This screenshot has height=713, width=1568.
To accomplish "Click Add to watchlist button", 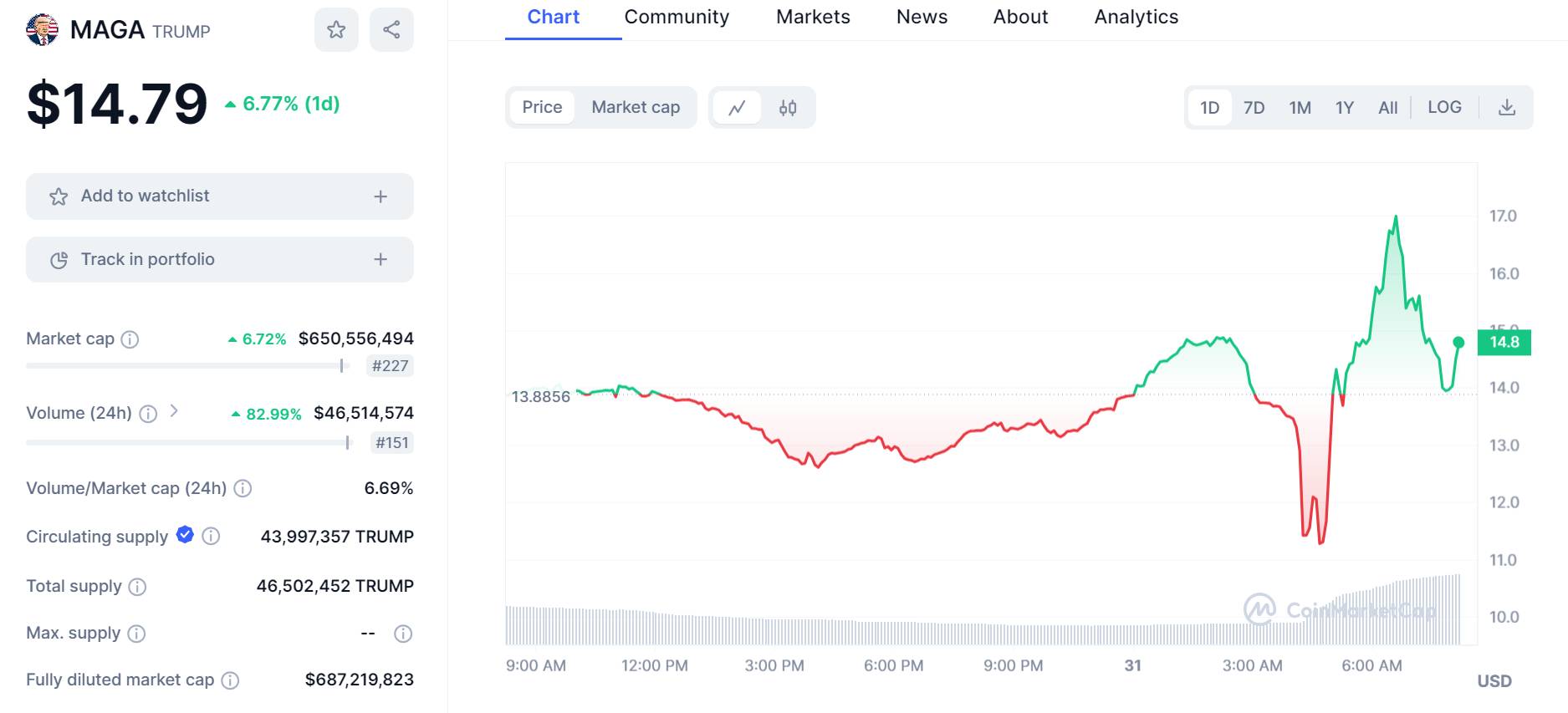I will click(x=220, y=196).
